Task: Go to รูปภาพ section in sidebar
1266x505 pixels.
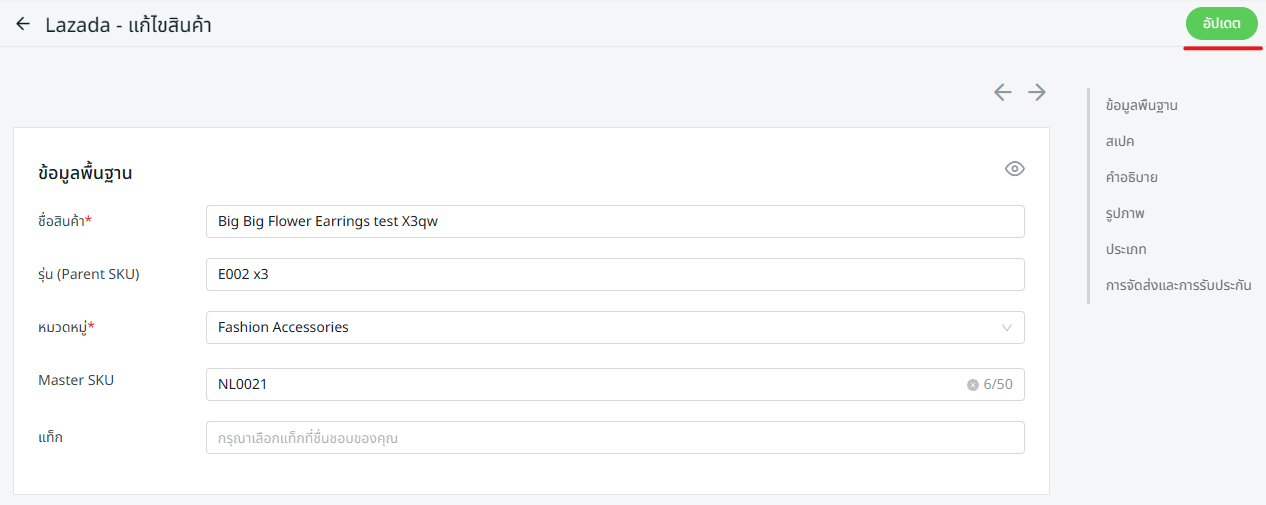Action: tap(1125, 213)
